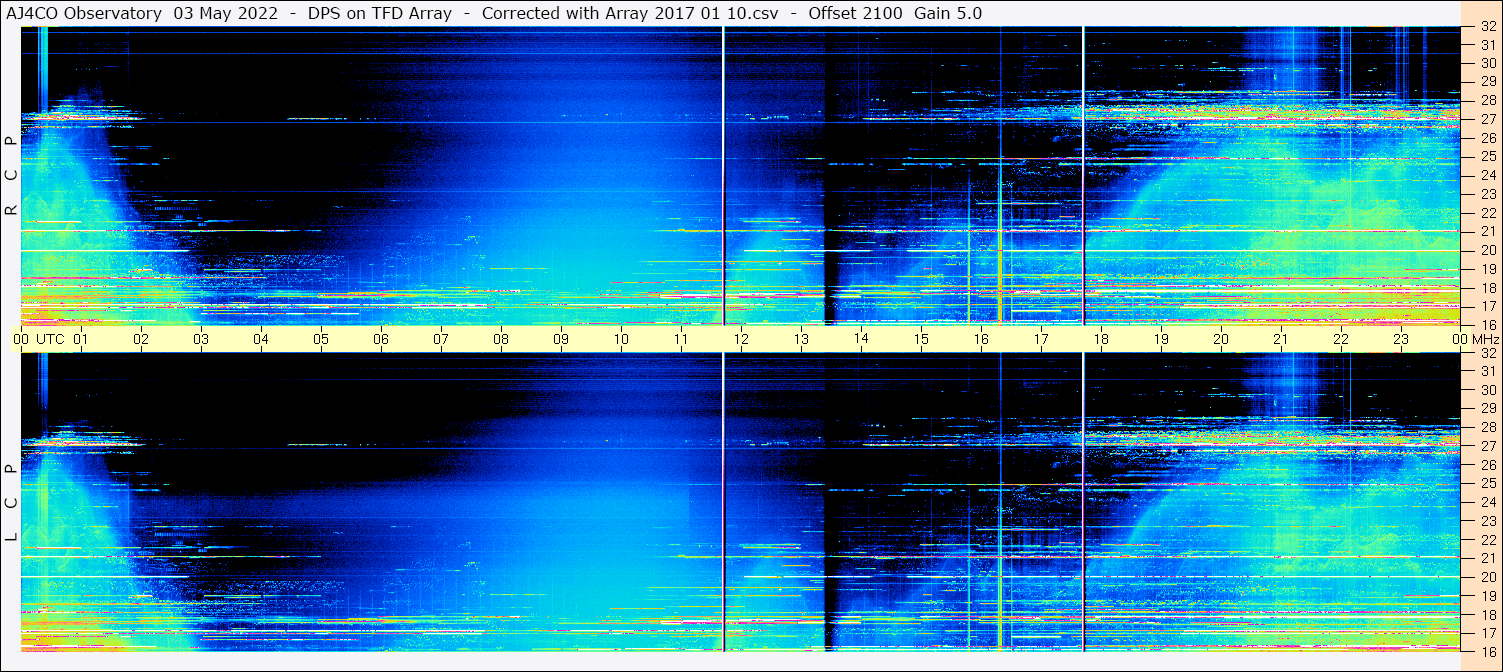Click the 20 MHz mark on lower scale

coord(1486,577)
